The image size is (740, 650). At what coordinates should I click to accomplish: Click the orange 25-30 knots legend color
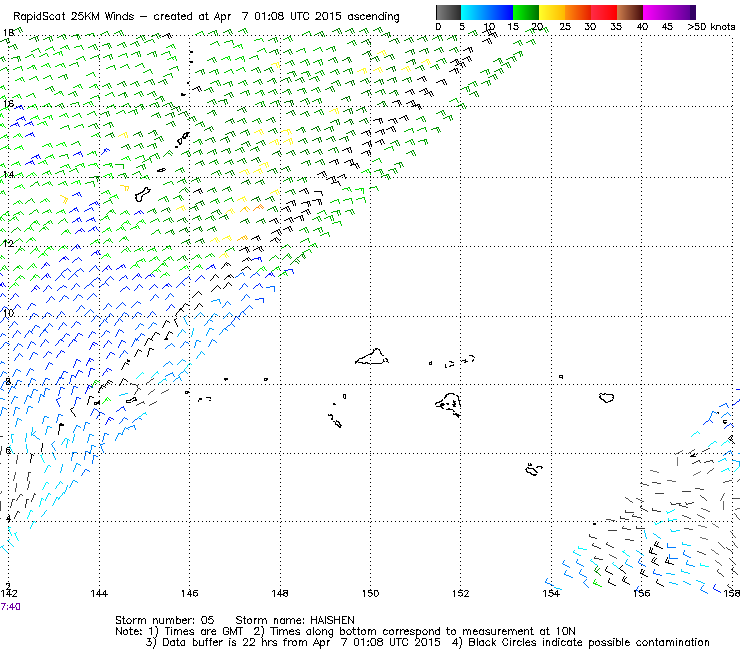pos(578,12)
